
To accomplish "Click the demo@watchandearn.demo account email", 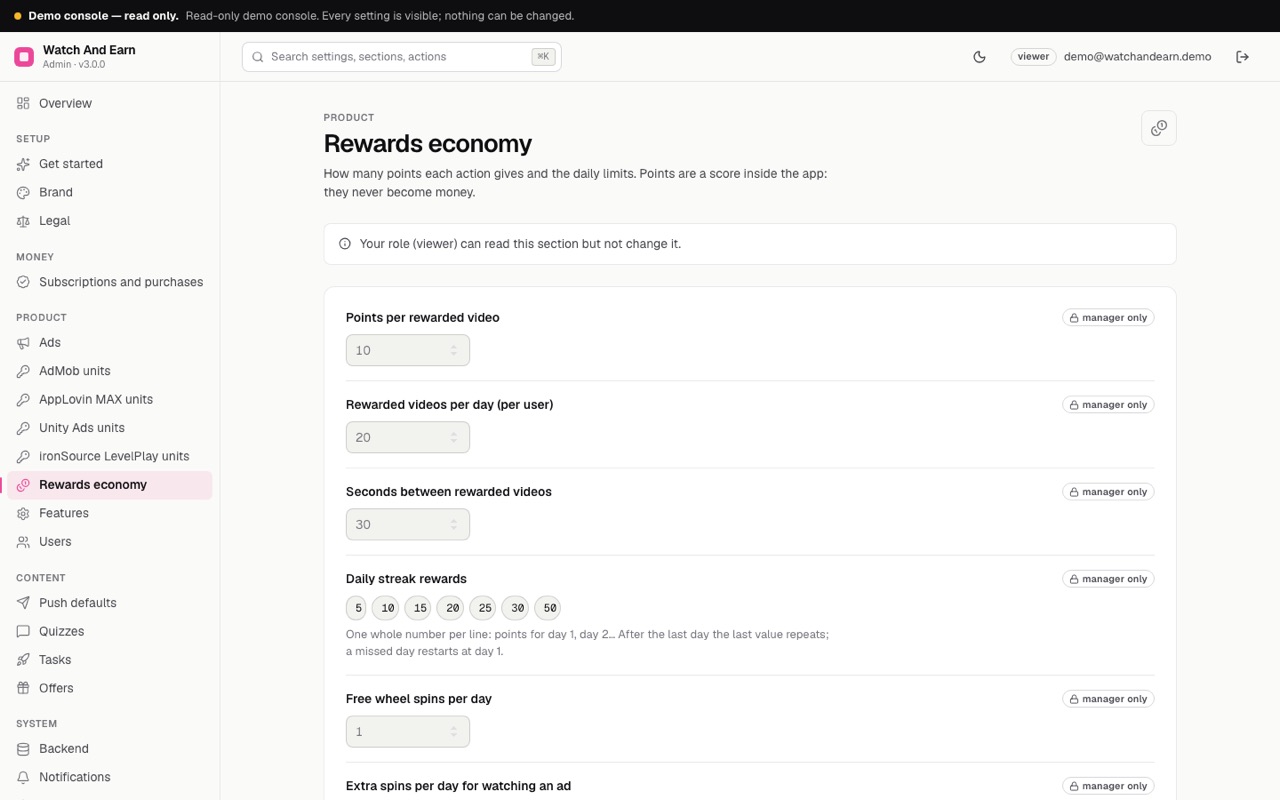I will [x=1137, y=57].
